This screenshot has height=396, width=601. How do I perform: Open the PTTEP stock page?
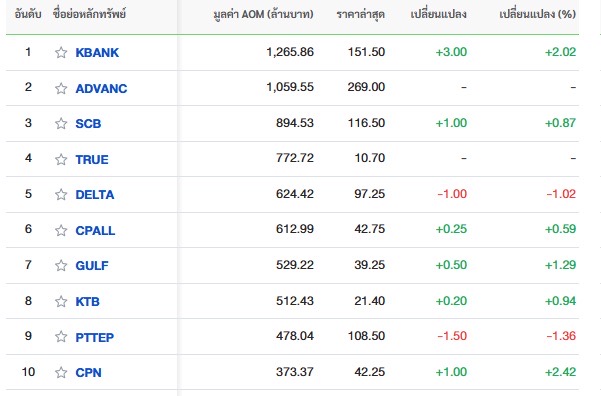coord(95,337)
